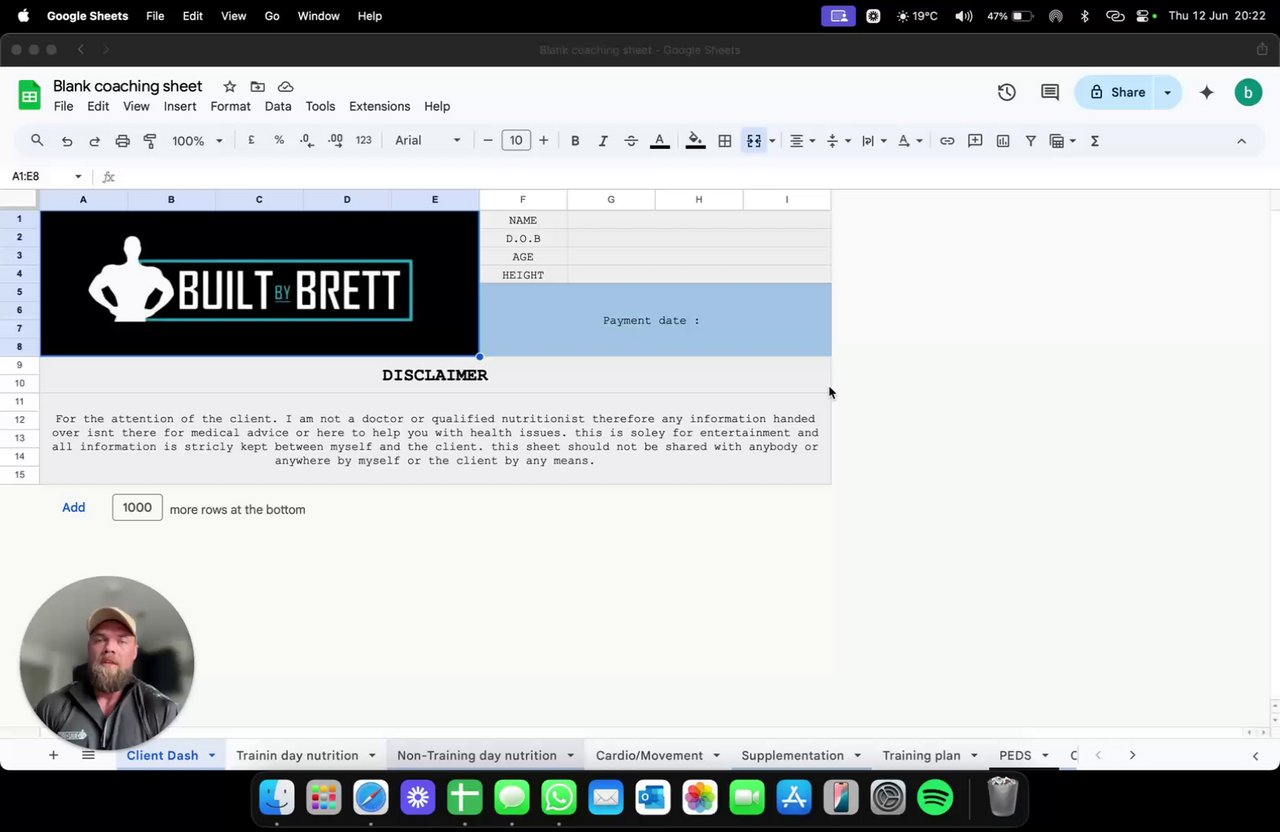
Task: Open the Supplementation tab menu arrow
Action: (857, 755)
